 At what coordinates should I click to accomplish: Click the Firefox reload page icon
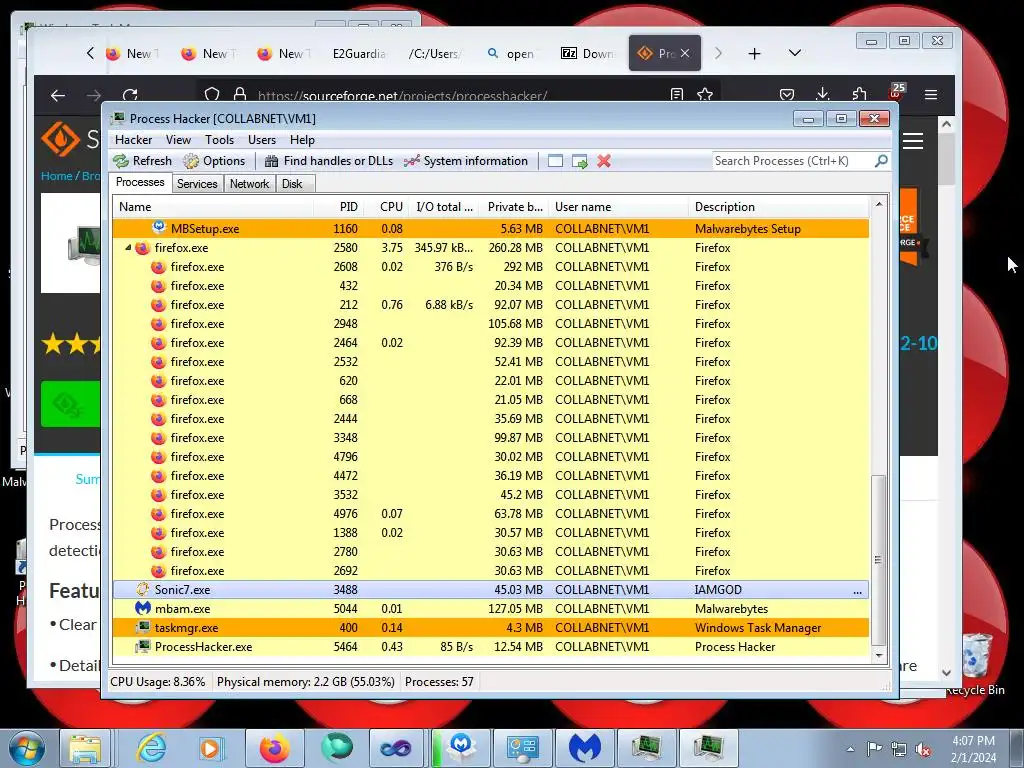(130, 96)
